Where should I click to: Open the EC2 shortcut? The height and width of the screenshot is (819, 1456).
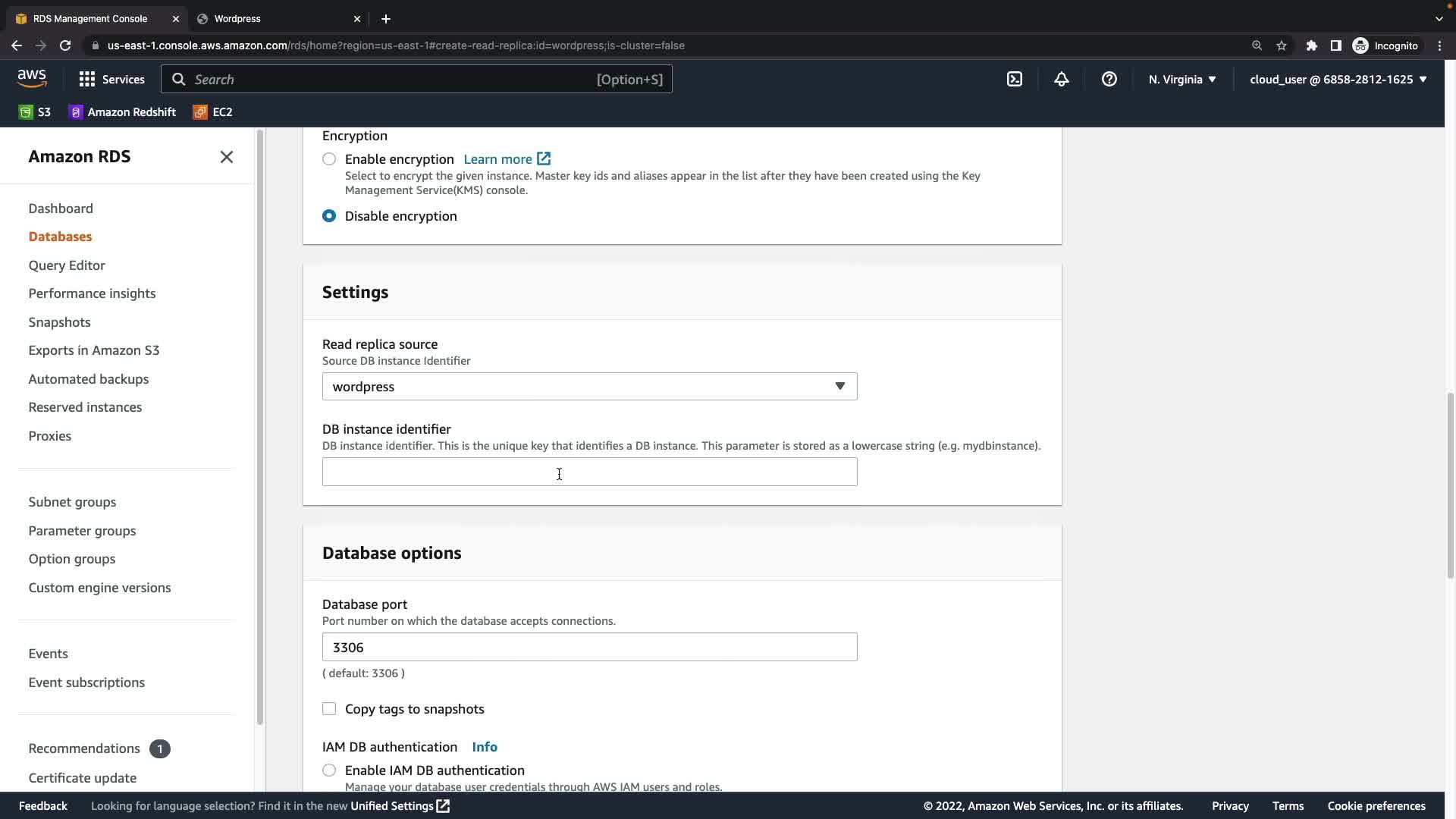(213, 112)
